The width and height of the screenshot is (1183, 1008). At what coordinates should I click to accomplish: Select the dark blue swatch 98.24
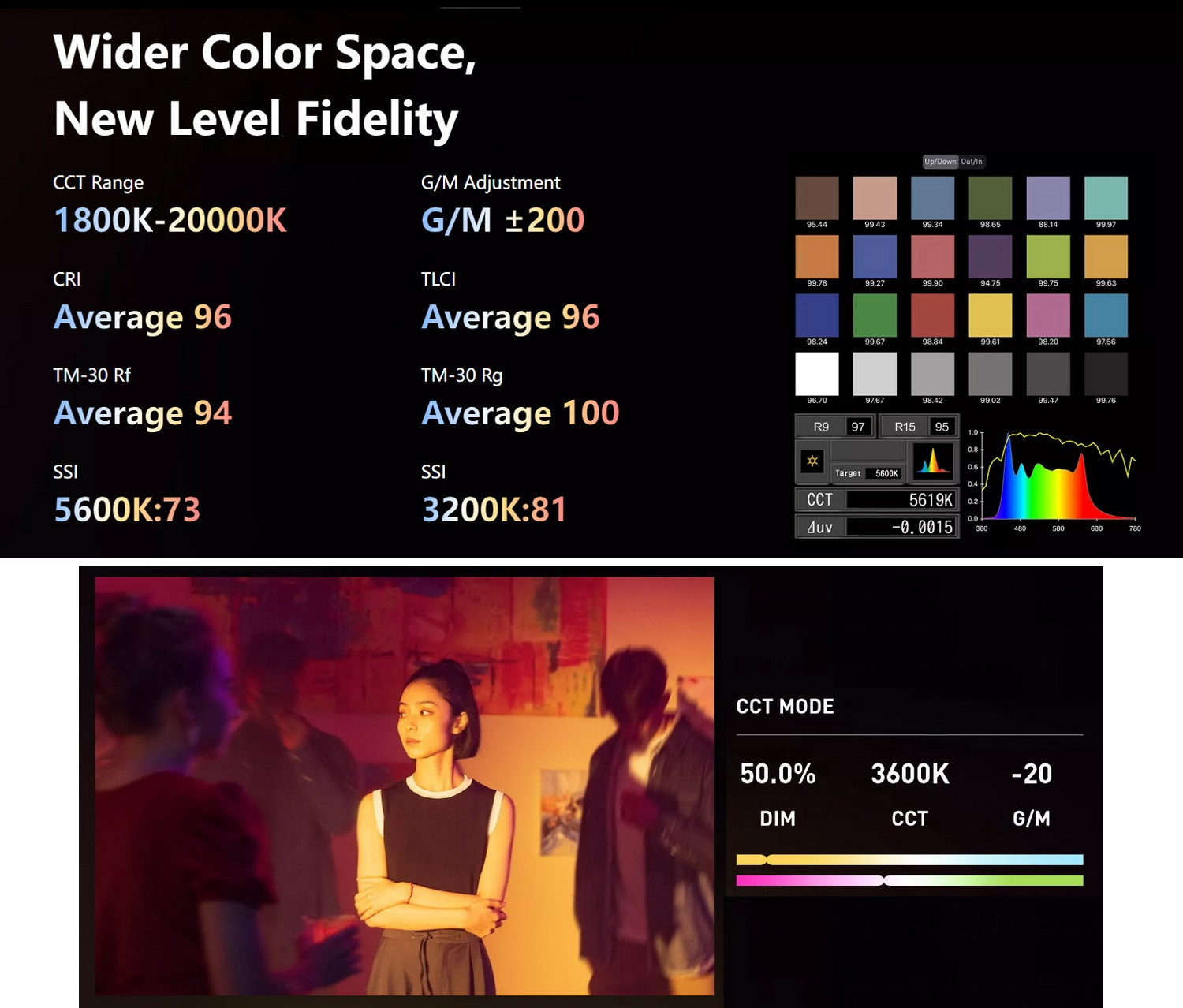(817, 315)
